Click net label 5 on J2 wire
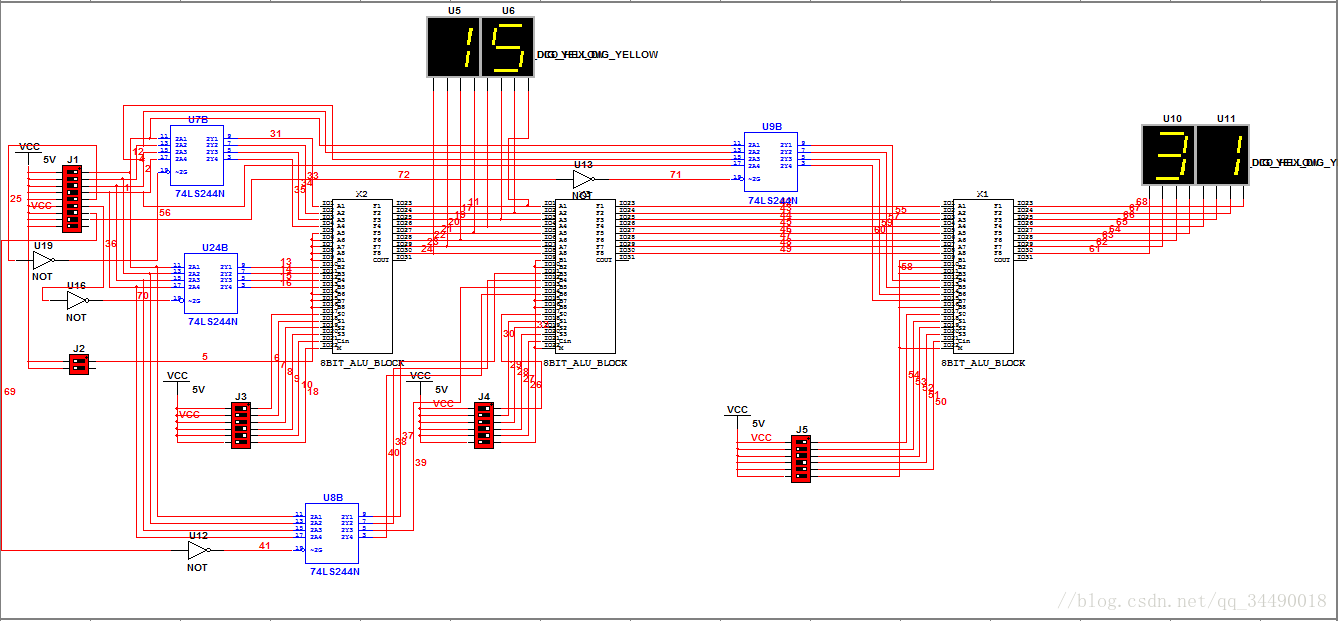 [205, 356]
